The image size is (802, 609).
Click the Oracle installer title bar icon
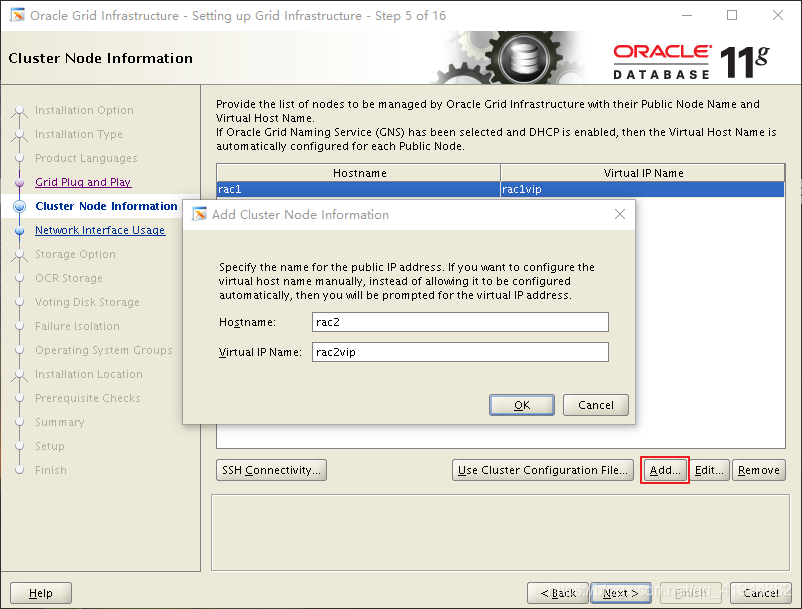click(x=17, y=15)
